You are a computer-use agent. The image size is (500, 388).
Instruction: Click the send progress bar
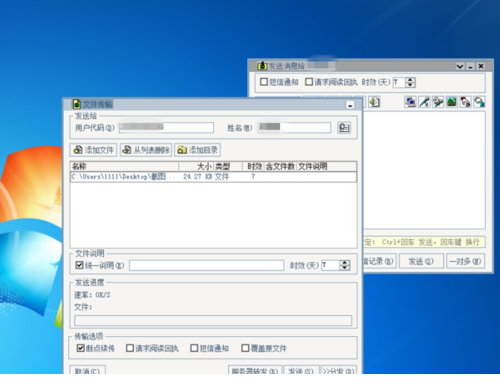[x=213, y=321]
